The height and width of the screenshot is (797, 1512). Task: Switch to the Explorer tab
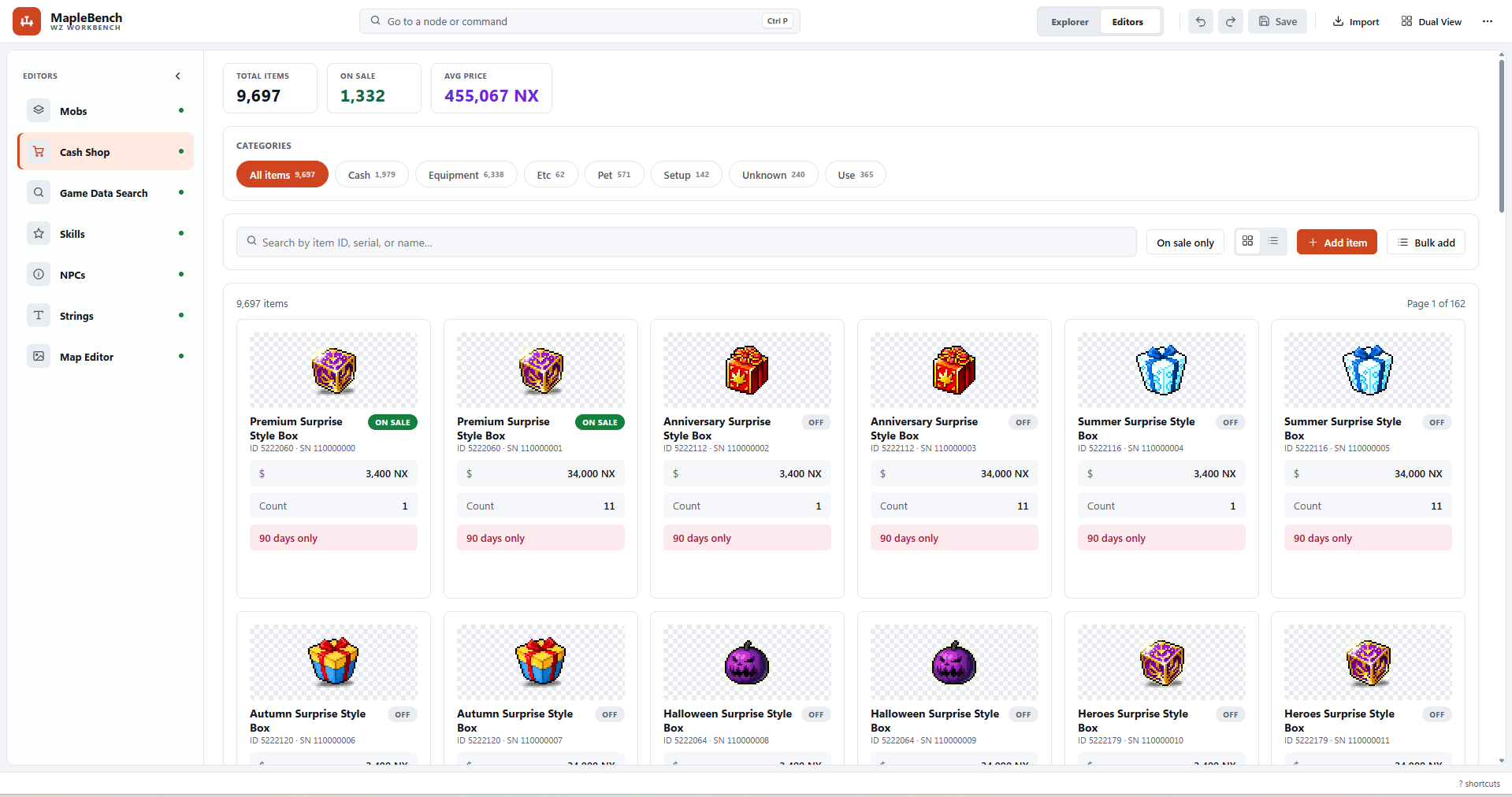[1069, 22]
